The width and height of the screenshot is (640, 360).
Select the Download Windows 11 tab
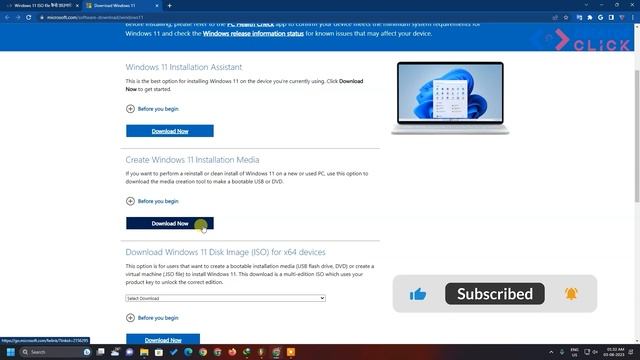click(121, 6)
